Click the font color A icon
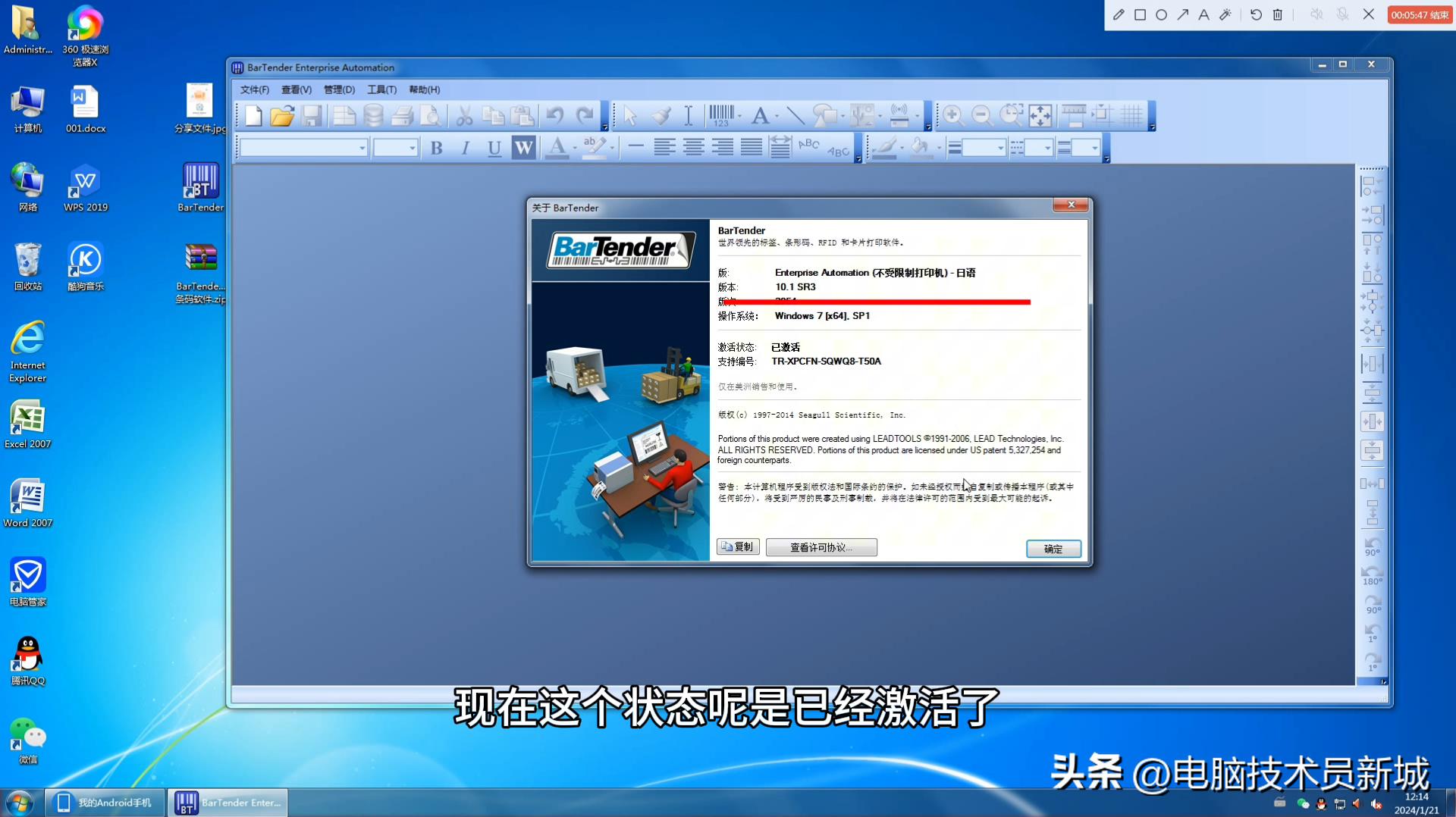This screenshot has height=817, width=1456. [557, 148]
